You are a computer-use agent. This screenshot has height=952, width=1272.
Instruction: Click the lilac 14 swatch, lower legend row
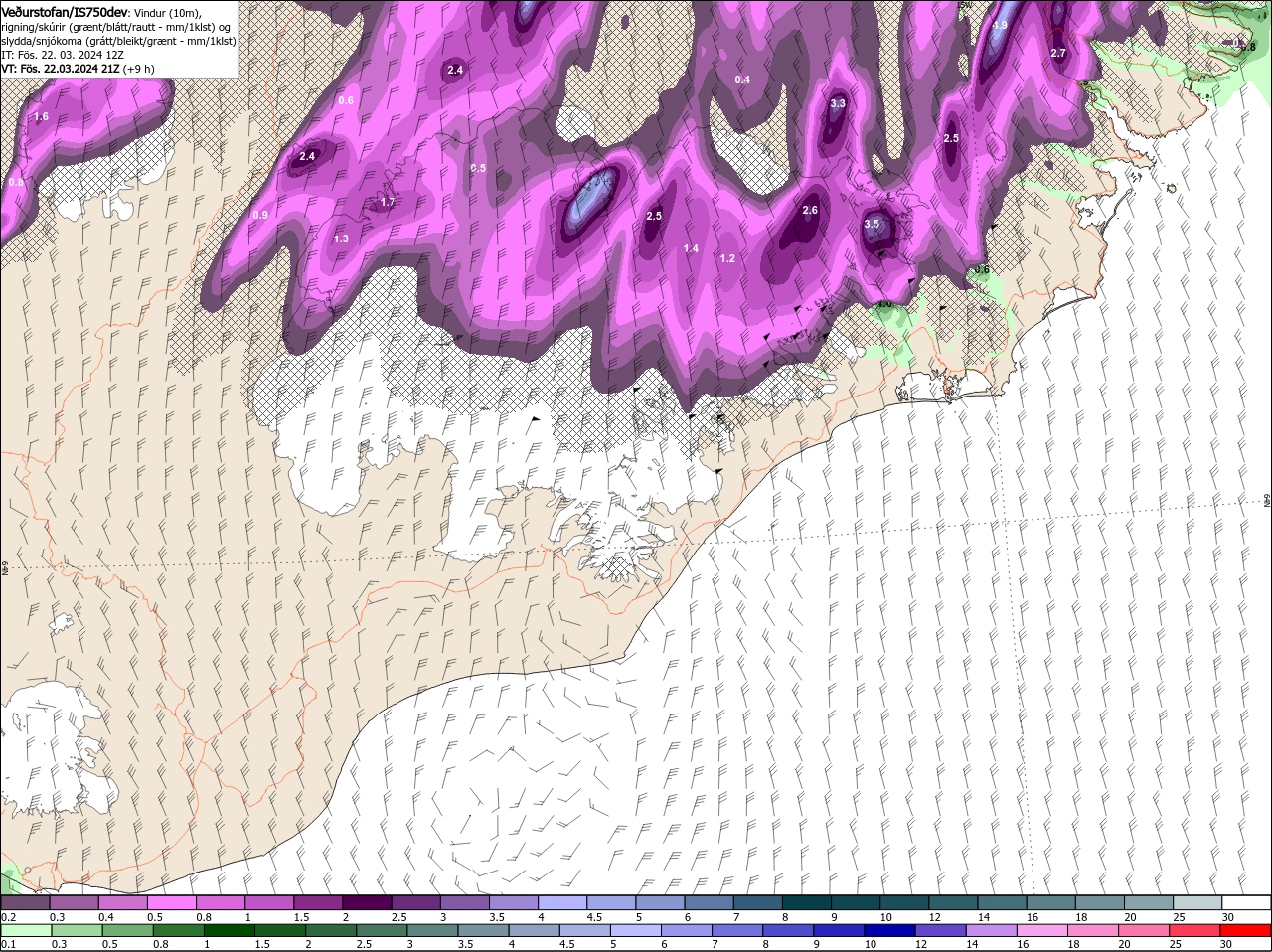pos(992,931)
